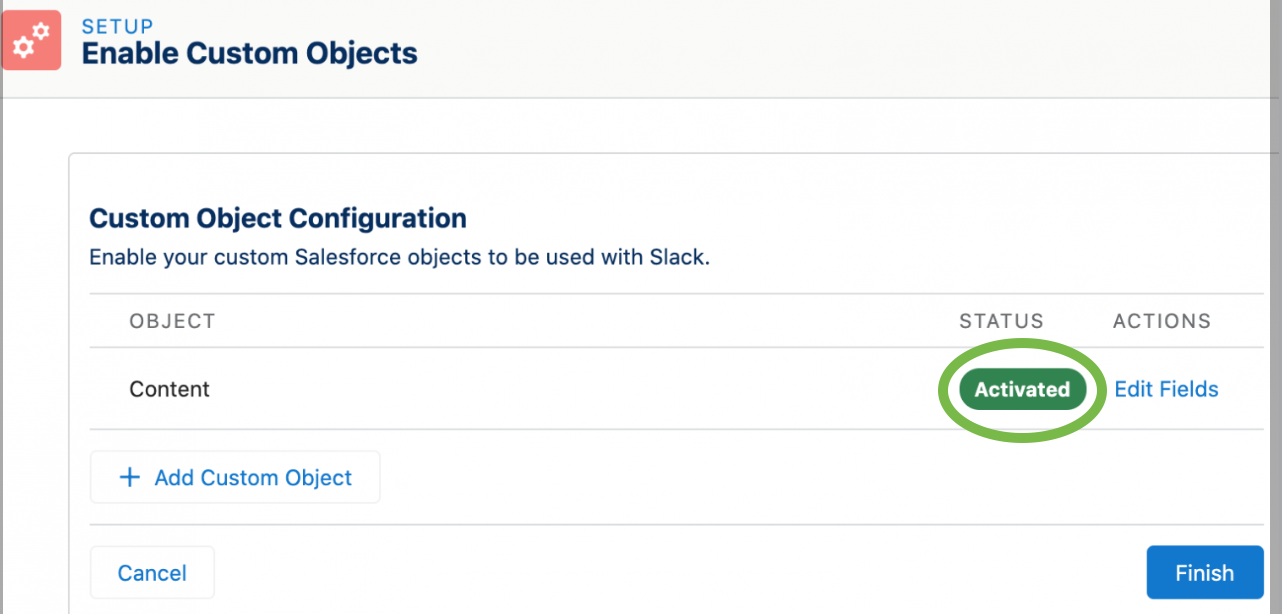Open Edit Fields for the Content object
This screenshot has width=1282, height=614.
[x=1166, y=389]
